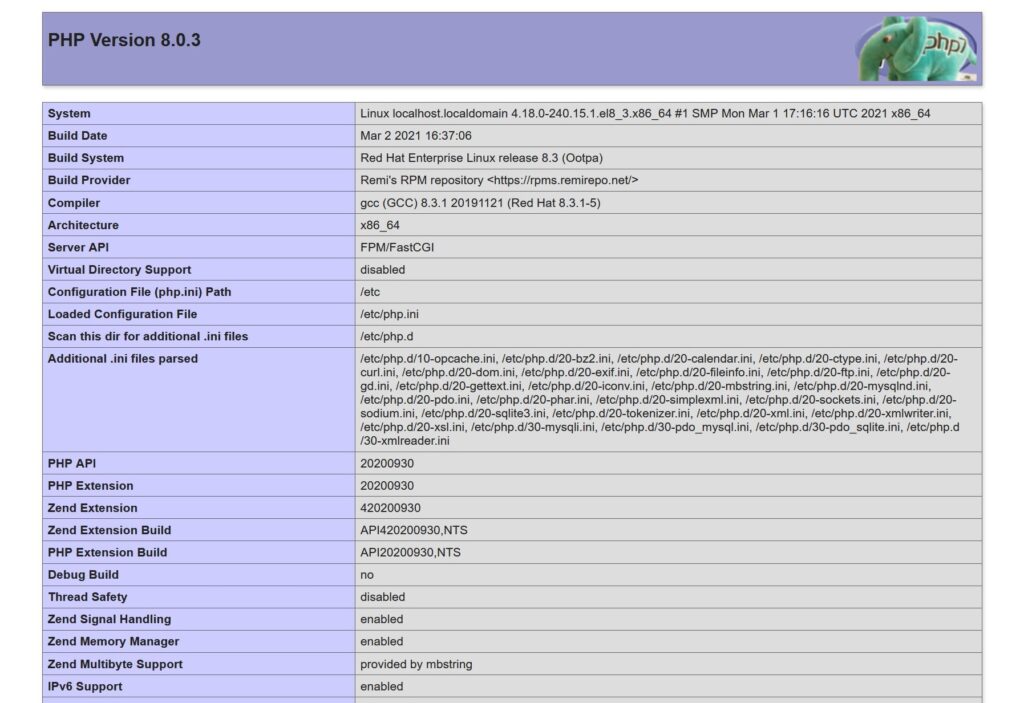Click the 'Build System' label
The width and height of the screenshot is (1024, 703).
click(86, 158)
